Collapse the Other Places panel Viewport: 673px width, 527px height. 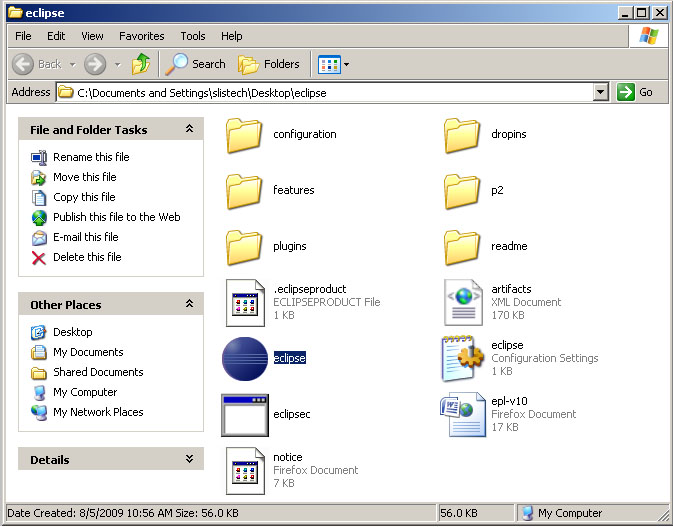(x=189, y=304)
